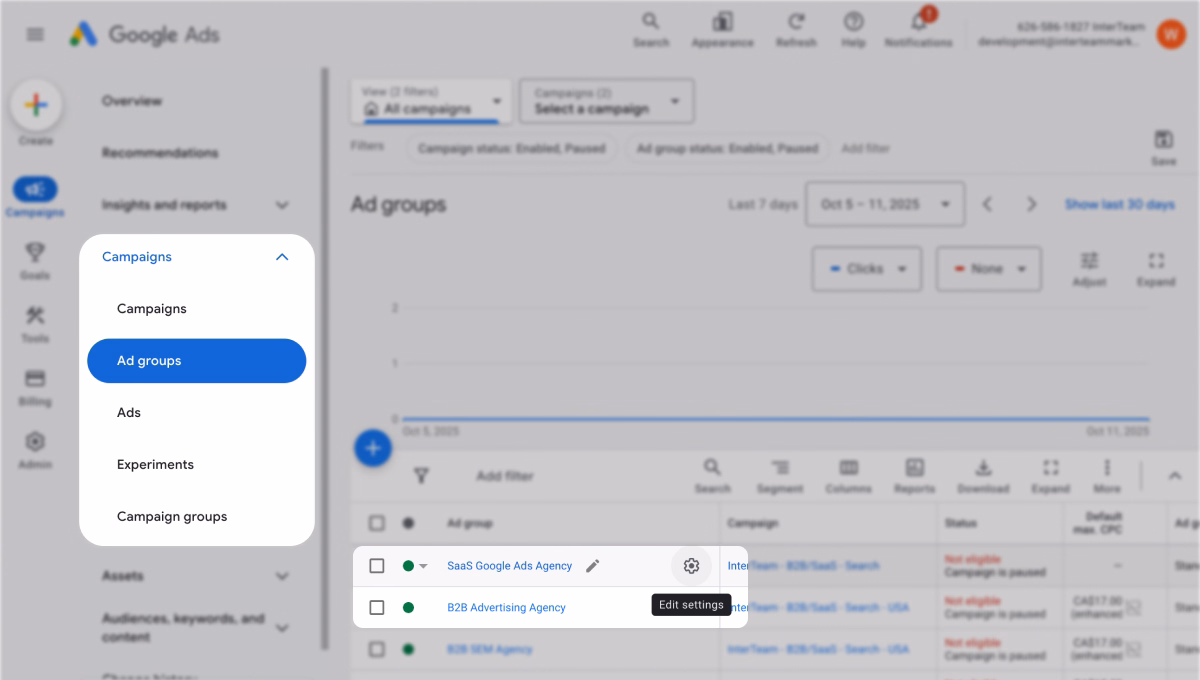Click the chart Adjust icon
The image size is (1200, 680).
[x=1089, y=268]
